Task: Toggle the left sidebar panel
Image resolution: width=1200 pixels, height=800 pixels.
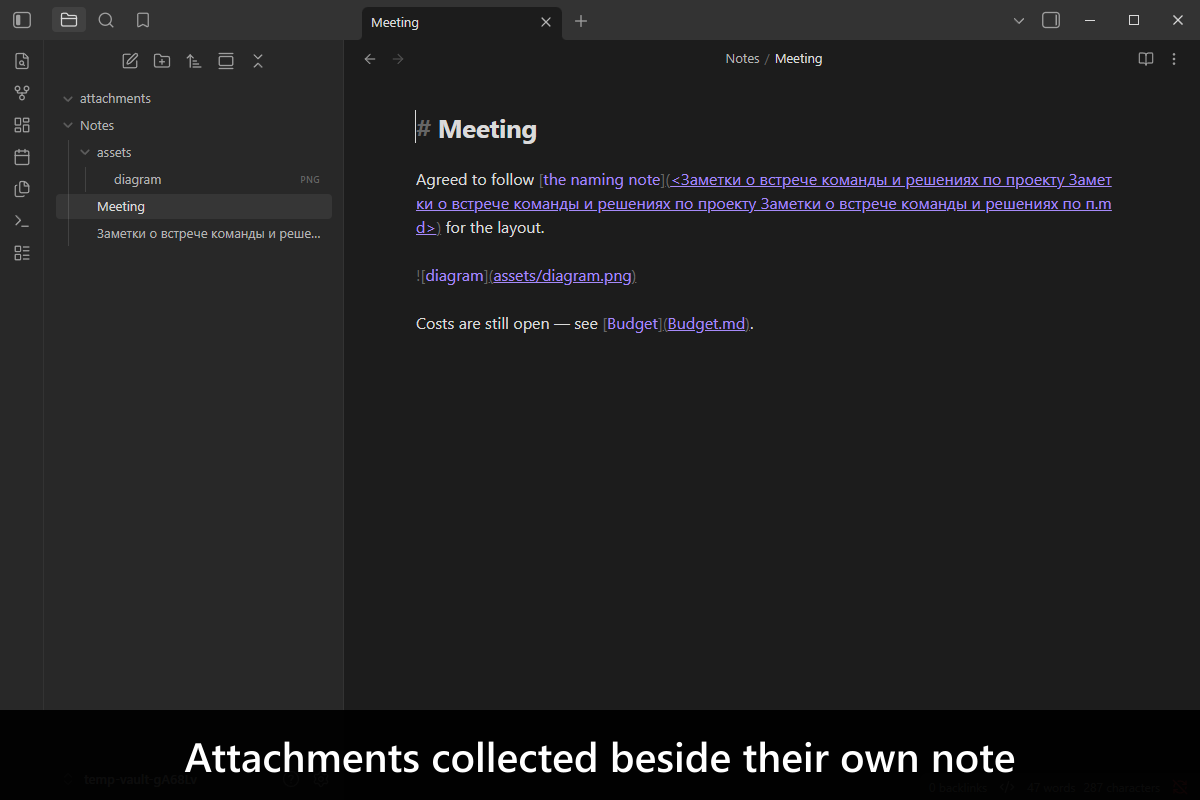Action: point(22,20)
